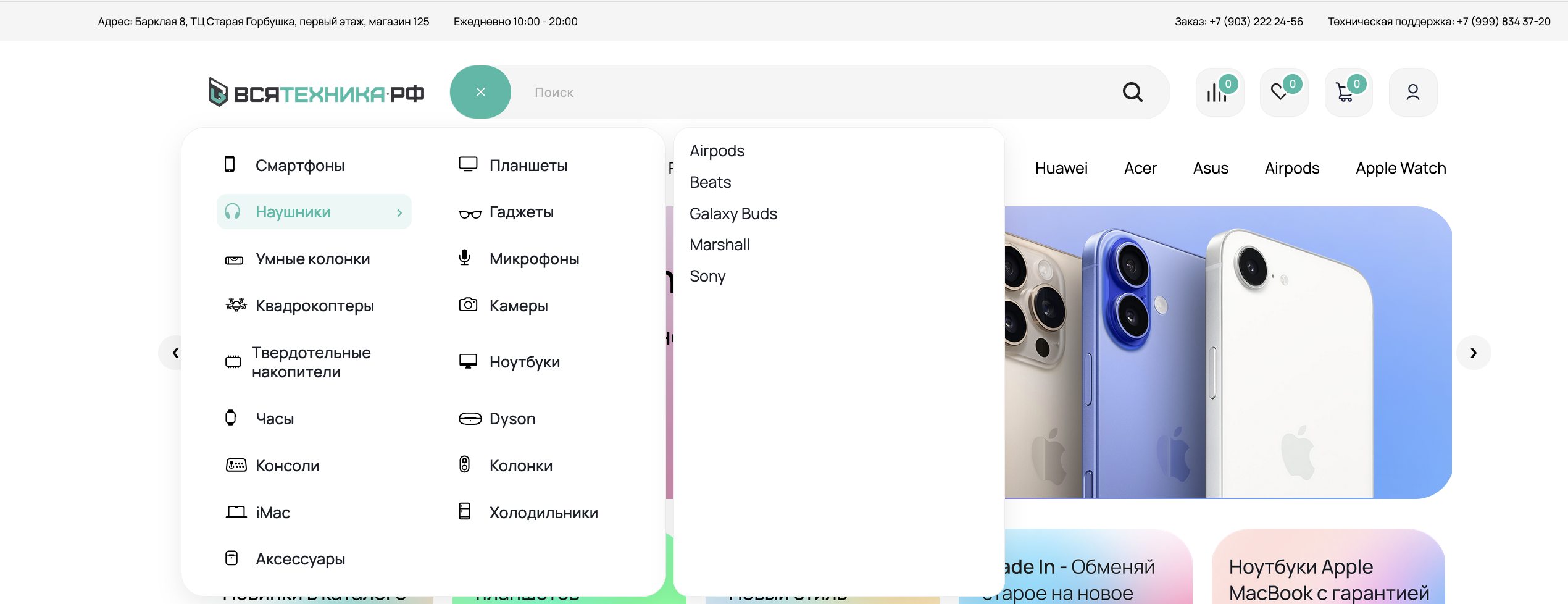Screen dimensions: 1568x604
Task: Click the laptop icon beside Ноутбуки
Action: 468,361
